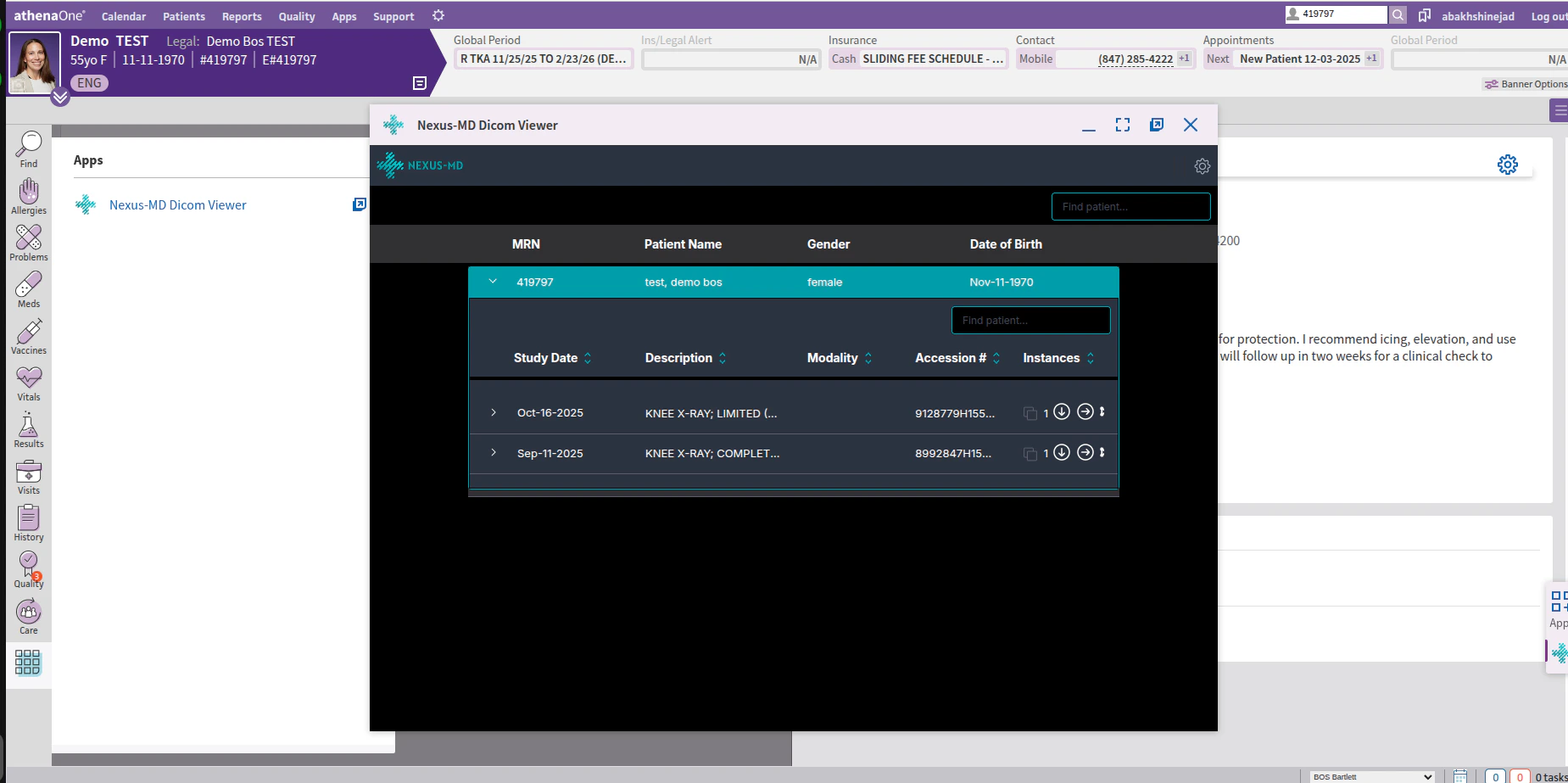Open more options for the Oct-16-2025 study
The image size is (1568, 783).
(1102, 411)
